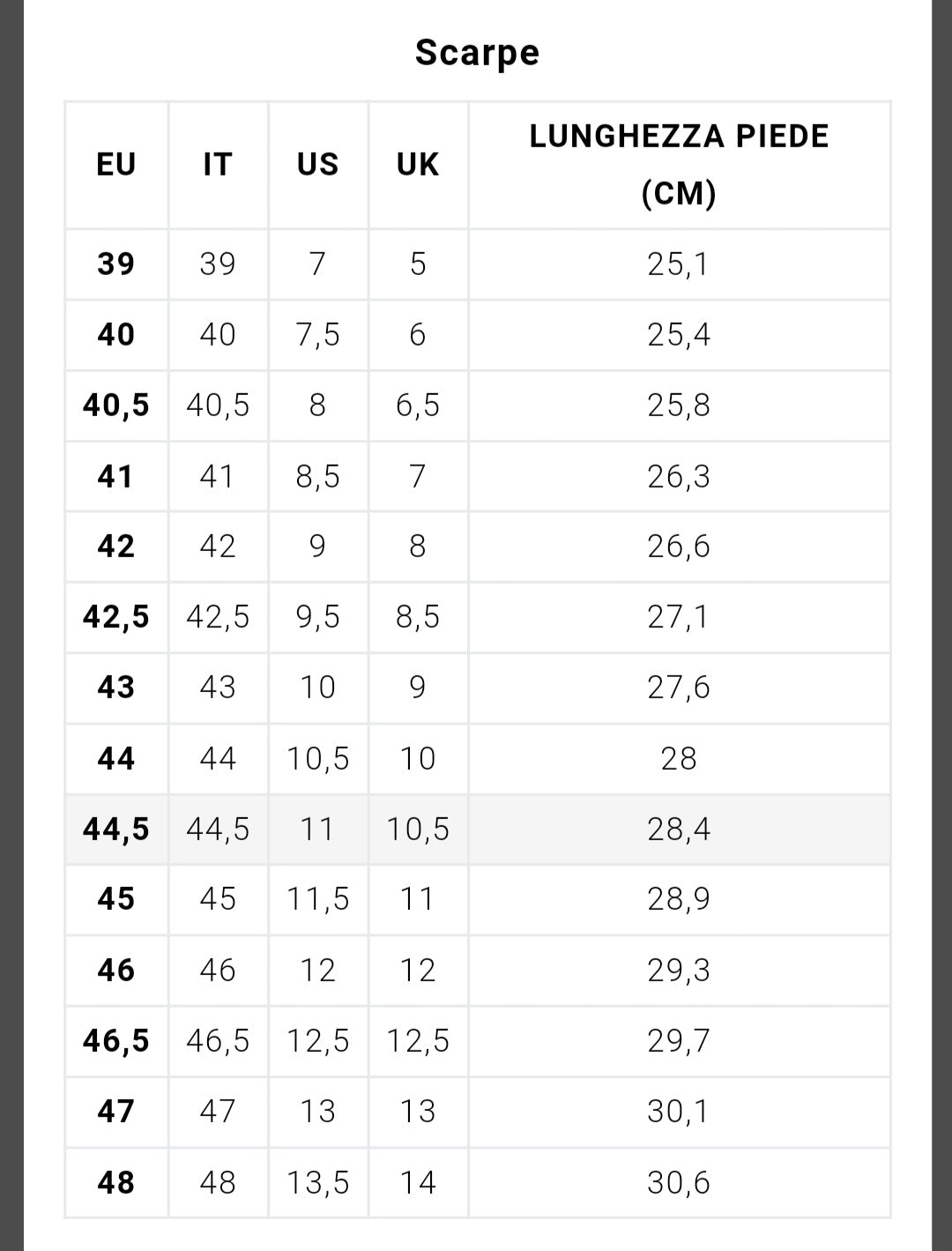Select the foot length 30,6 value
This screenshot has height=1251, width=952.
(679, 1182)
